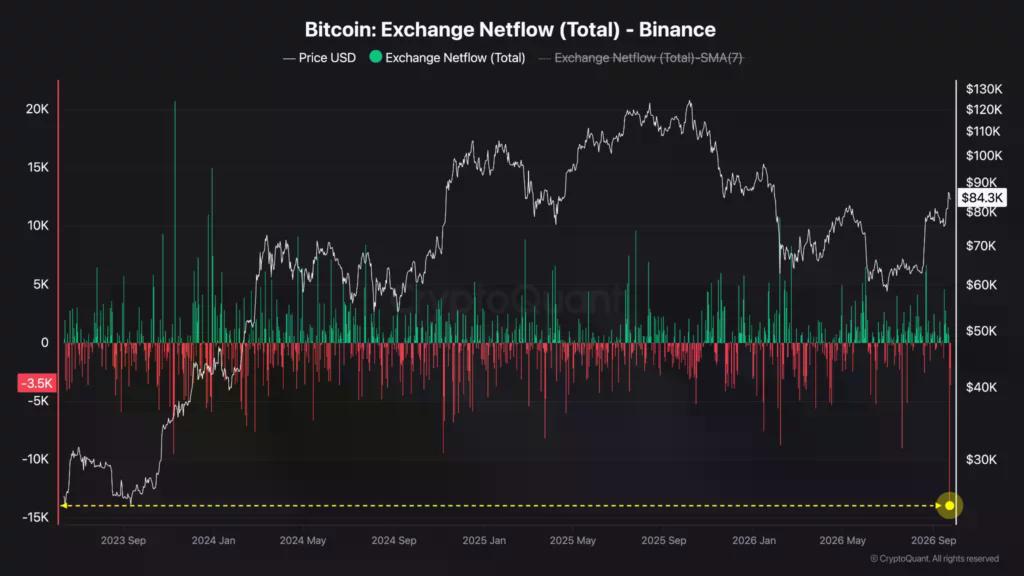Click the yellow highlighted circle marker

pyautogui.click(x=949, y=505)
